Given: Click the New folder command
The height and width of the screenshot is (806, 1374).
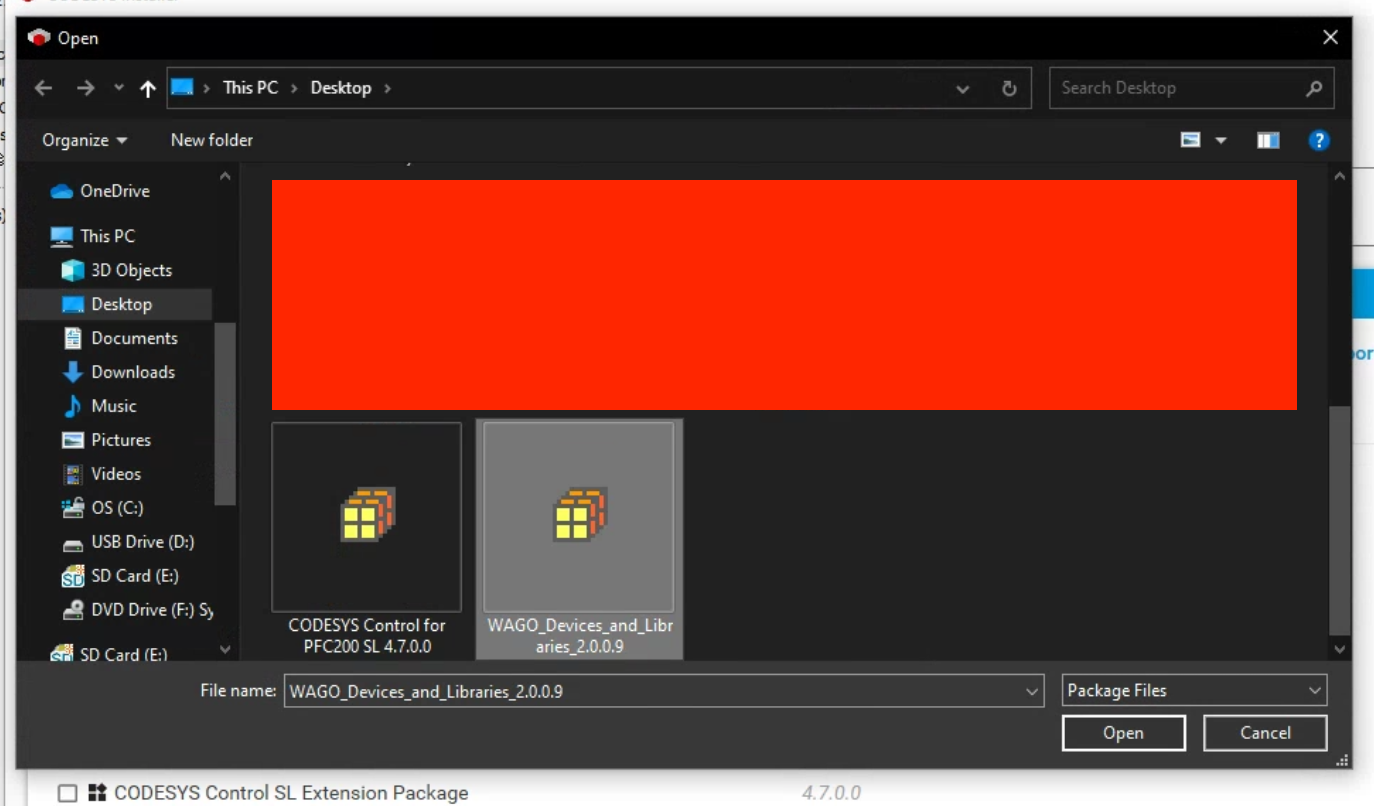Looking at the screenshot, I should click(x=211, y=140).
